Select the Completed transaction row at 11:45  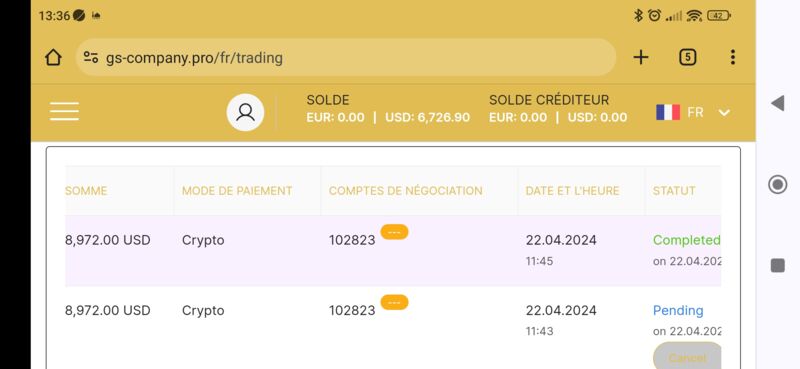(x=393, y=250)
